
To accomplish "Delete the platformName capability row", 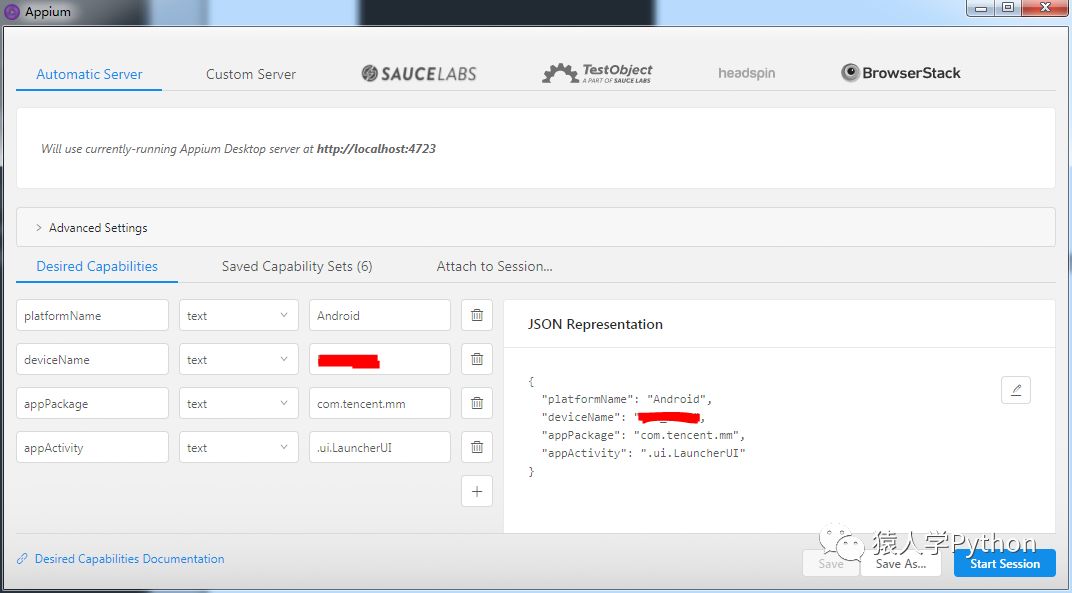I will tap(477, 315).
